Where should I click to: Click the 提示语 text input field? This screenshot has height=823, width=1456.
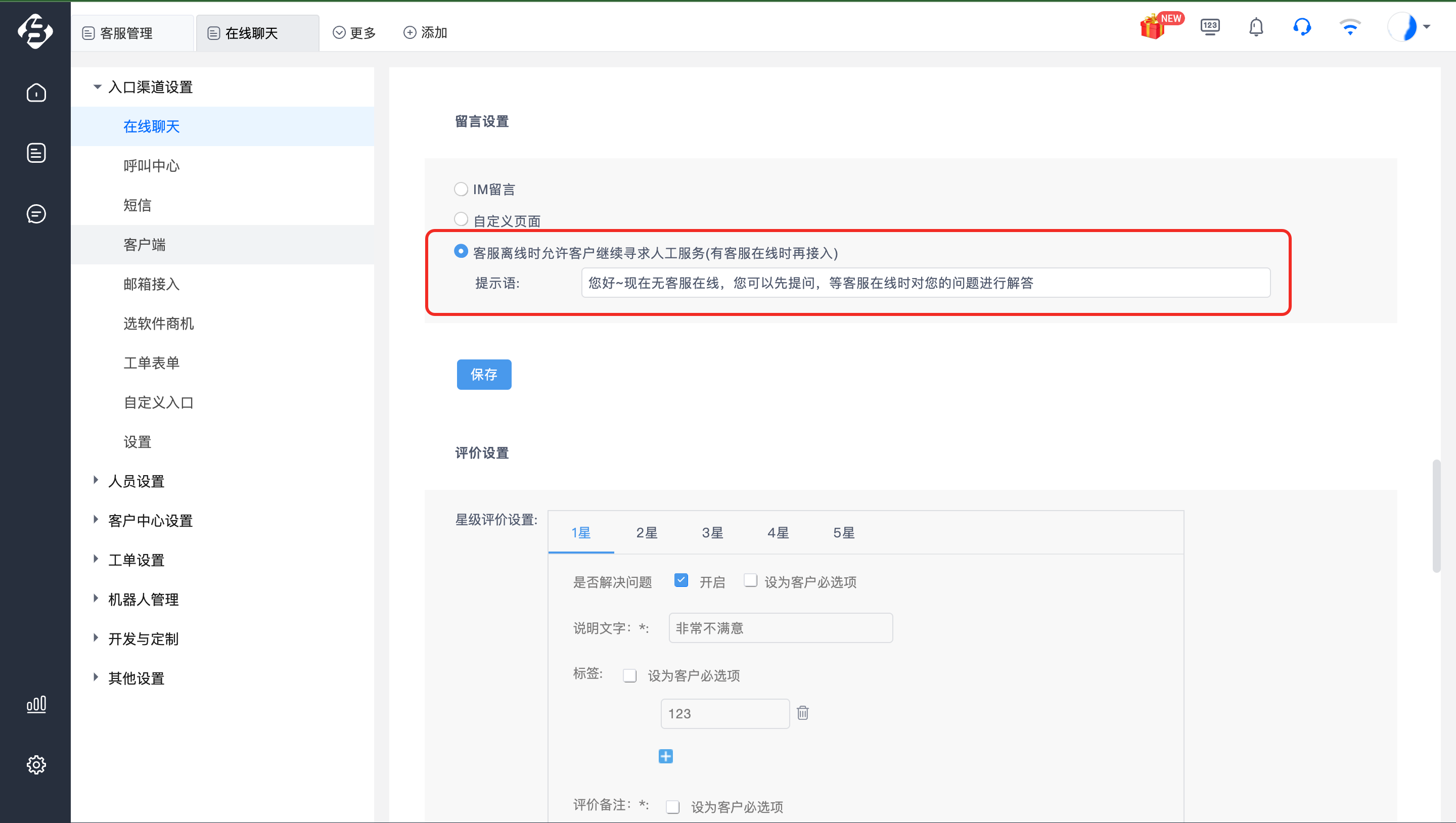click(926, 283)
